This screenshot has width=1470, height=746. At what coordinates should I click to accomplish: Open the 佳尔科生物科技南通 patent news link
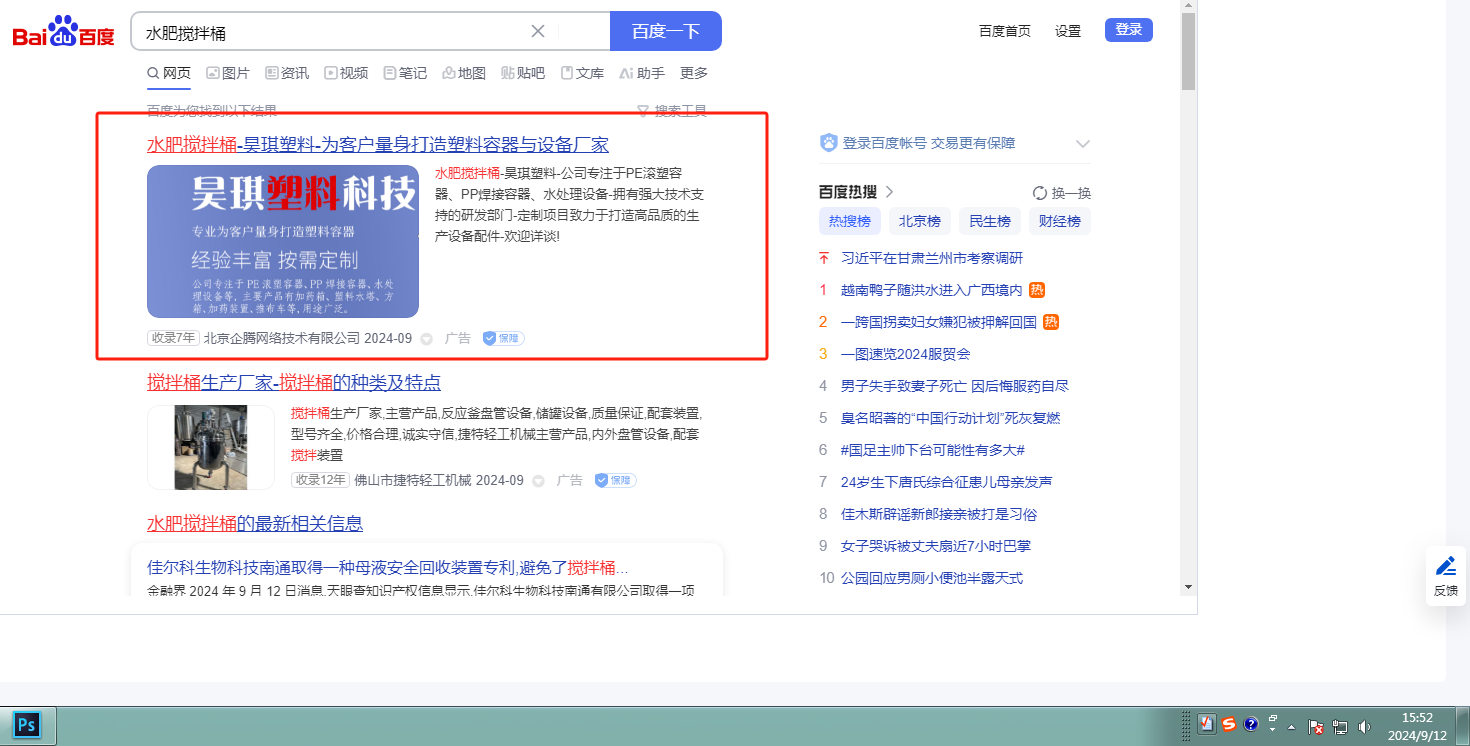pyautogui.click(x=388, y=567)
